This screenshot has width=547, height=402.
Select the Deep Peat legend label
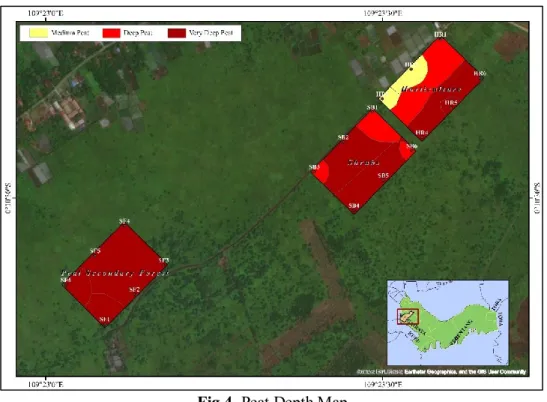[138, 33]
